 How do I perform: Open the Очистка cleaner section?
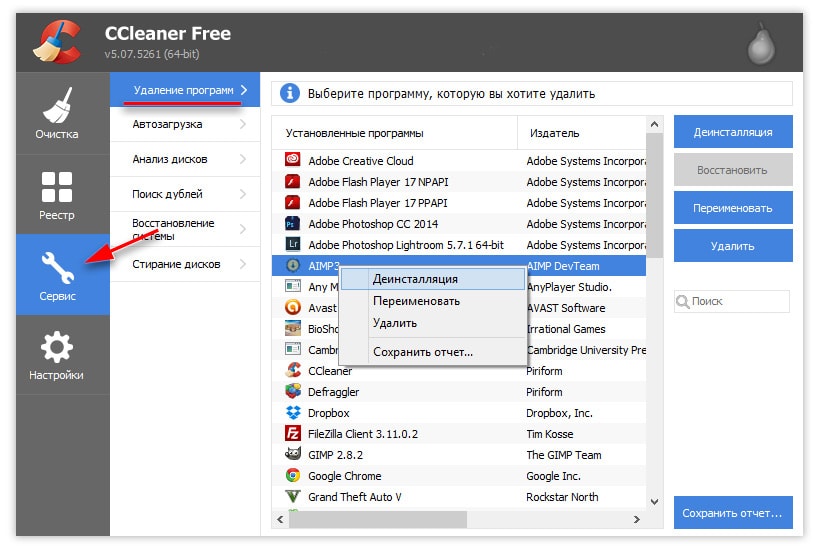pyautogui.click(x=62, y=112)
